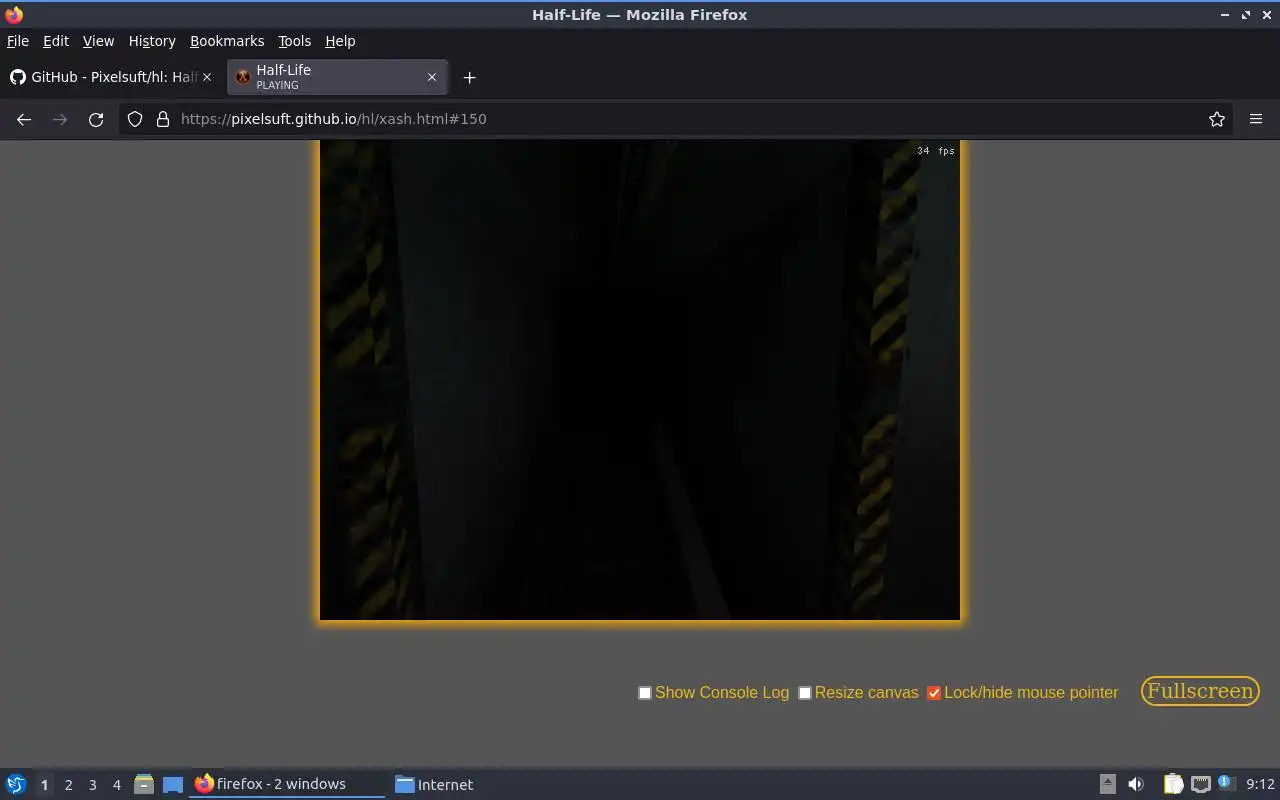
Task: Enable Show Console Log checkbox
Action: (x=645, y=693)
